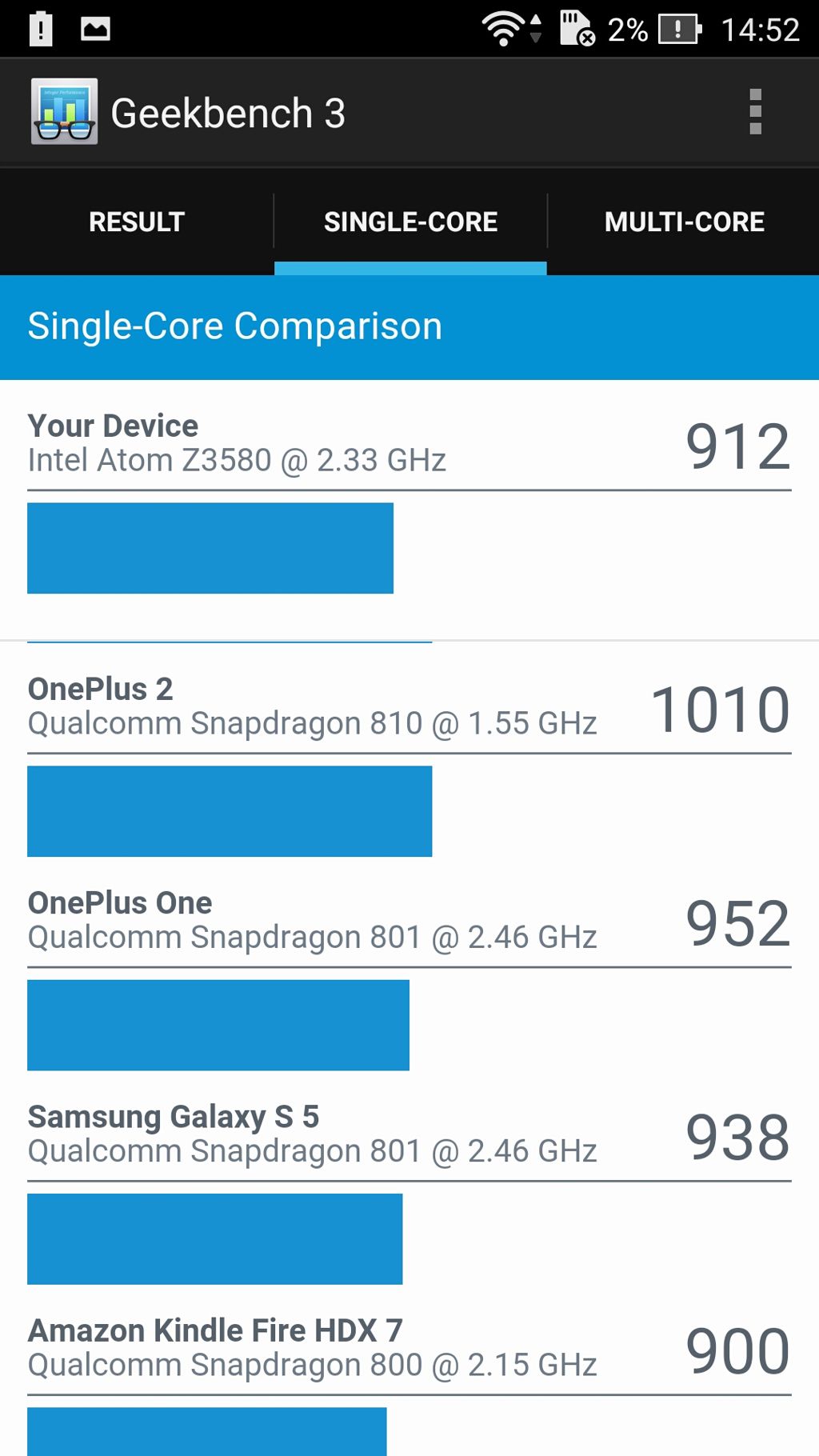
Task: Tap the battery alert notification icon
Action: (41, 29)
